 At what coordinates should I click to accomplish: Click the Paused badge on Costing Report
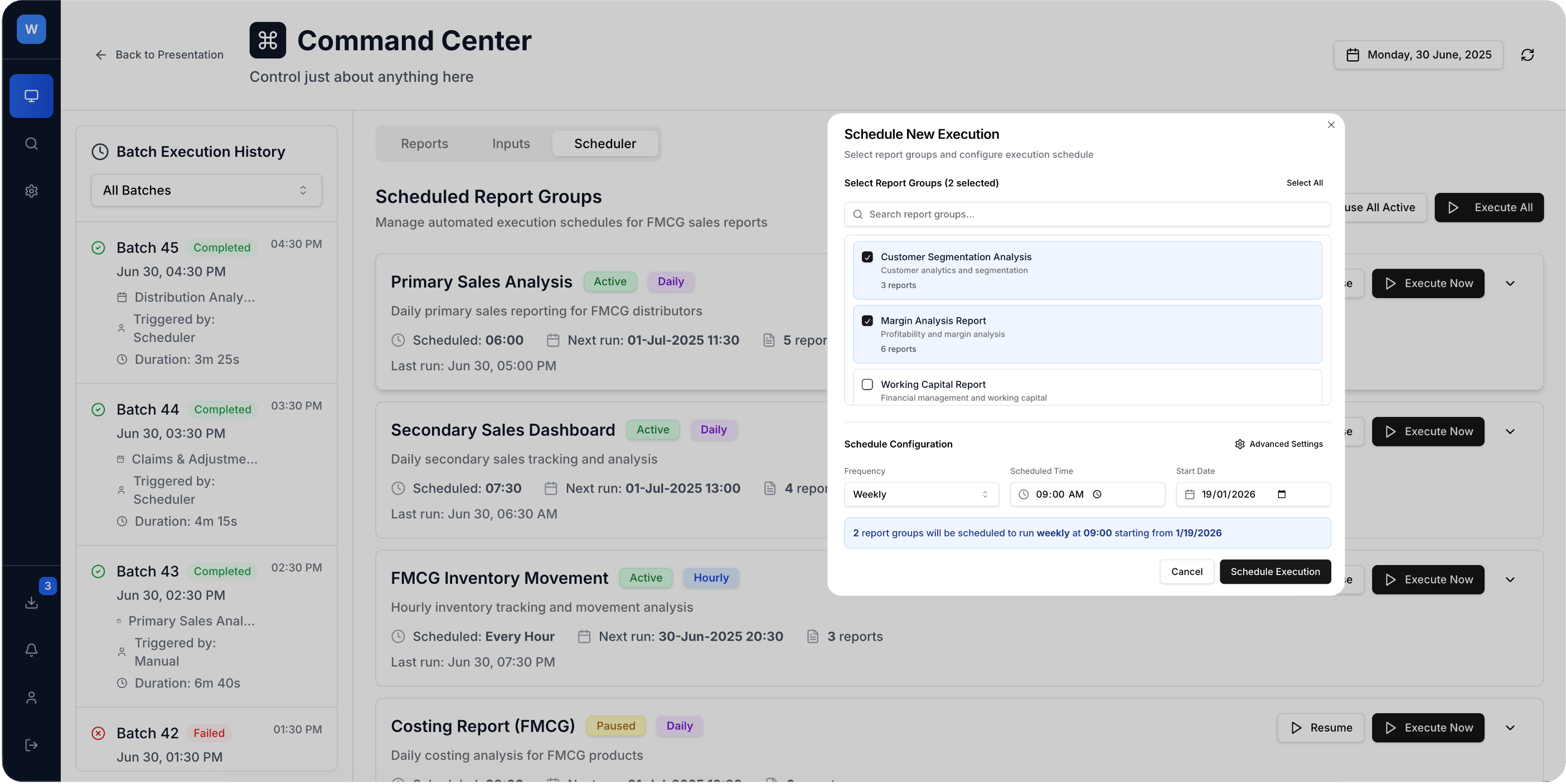tap(615, 725)
